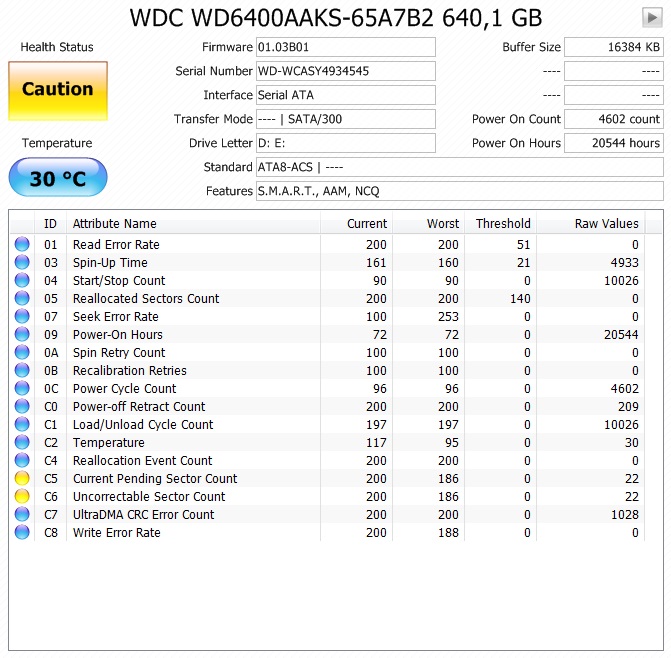Click the next disk arrow button

click(x=652, y=18)
